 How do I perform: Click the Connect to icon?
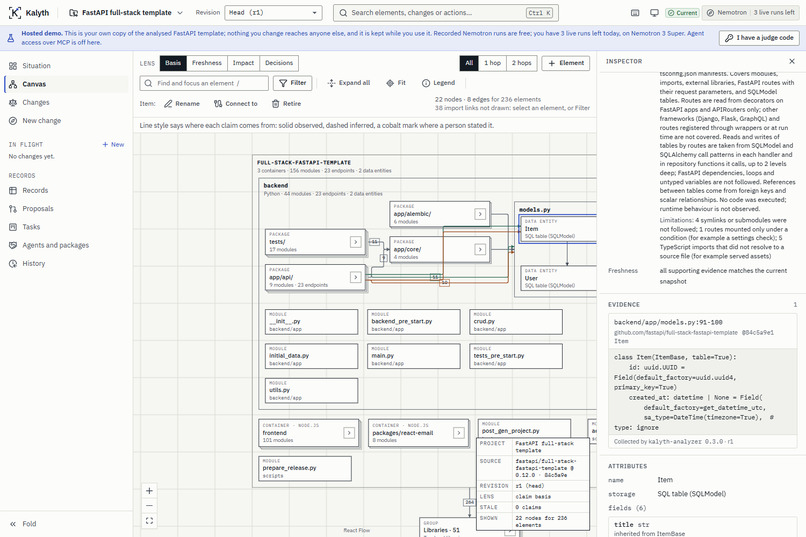218,104
